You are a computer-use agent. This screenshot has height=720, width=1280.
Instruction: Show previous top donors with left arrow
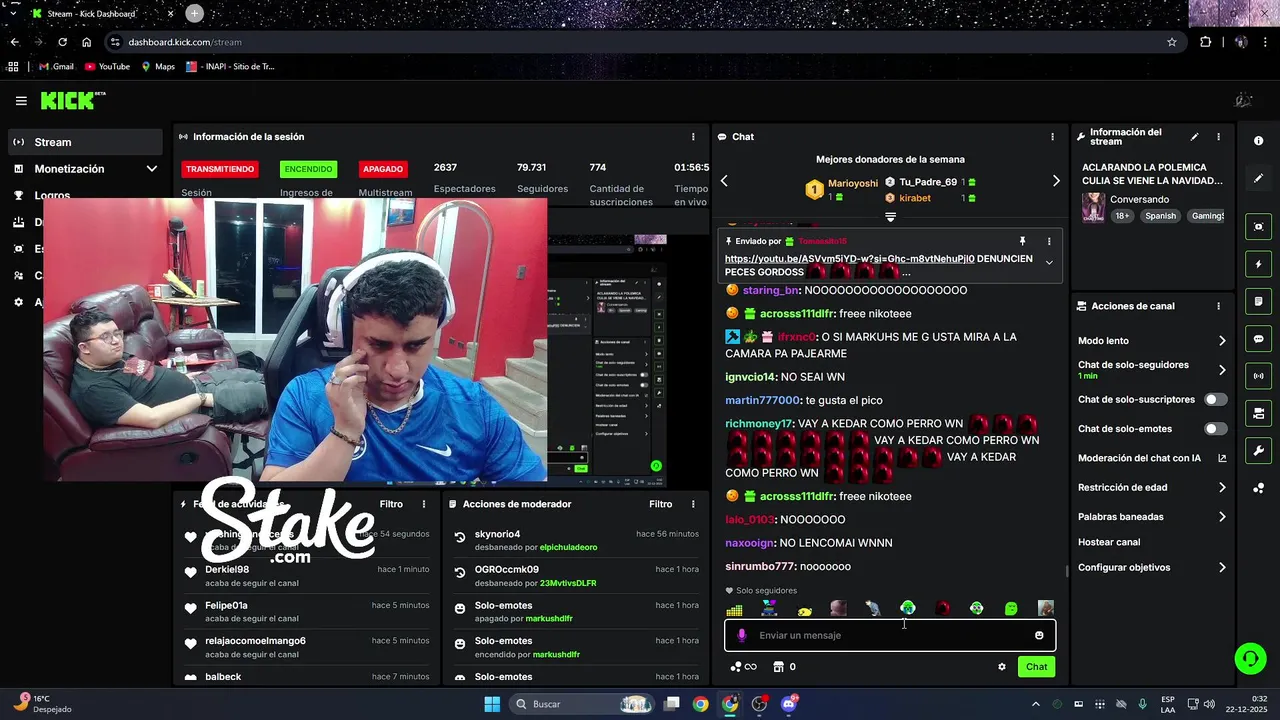[724, 181]
